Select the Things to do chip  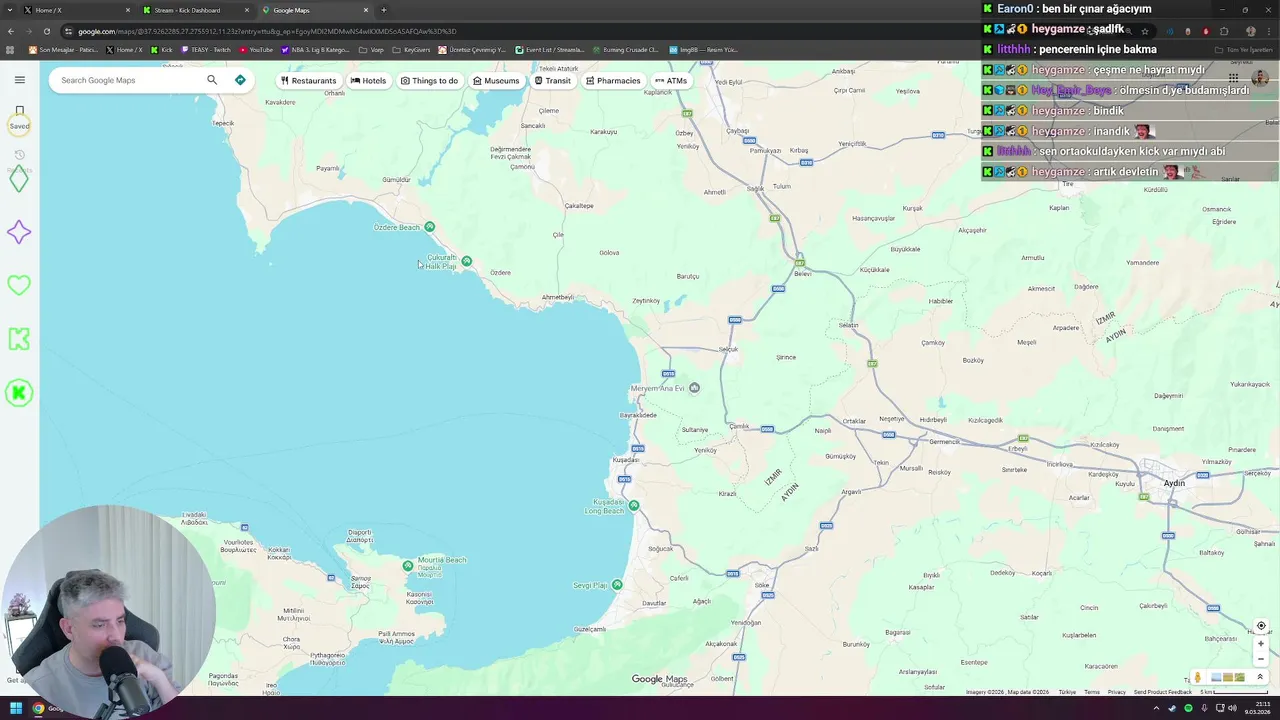(429, 80)
